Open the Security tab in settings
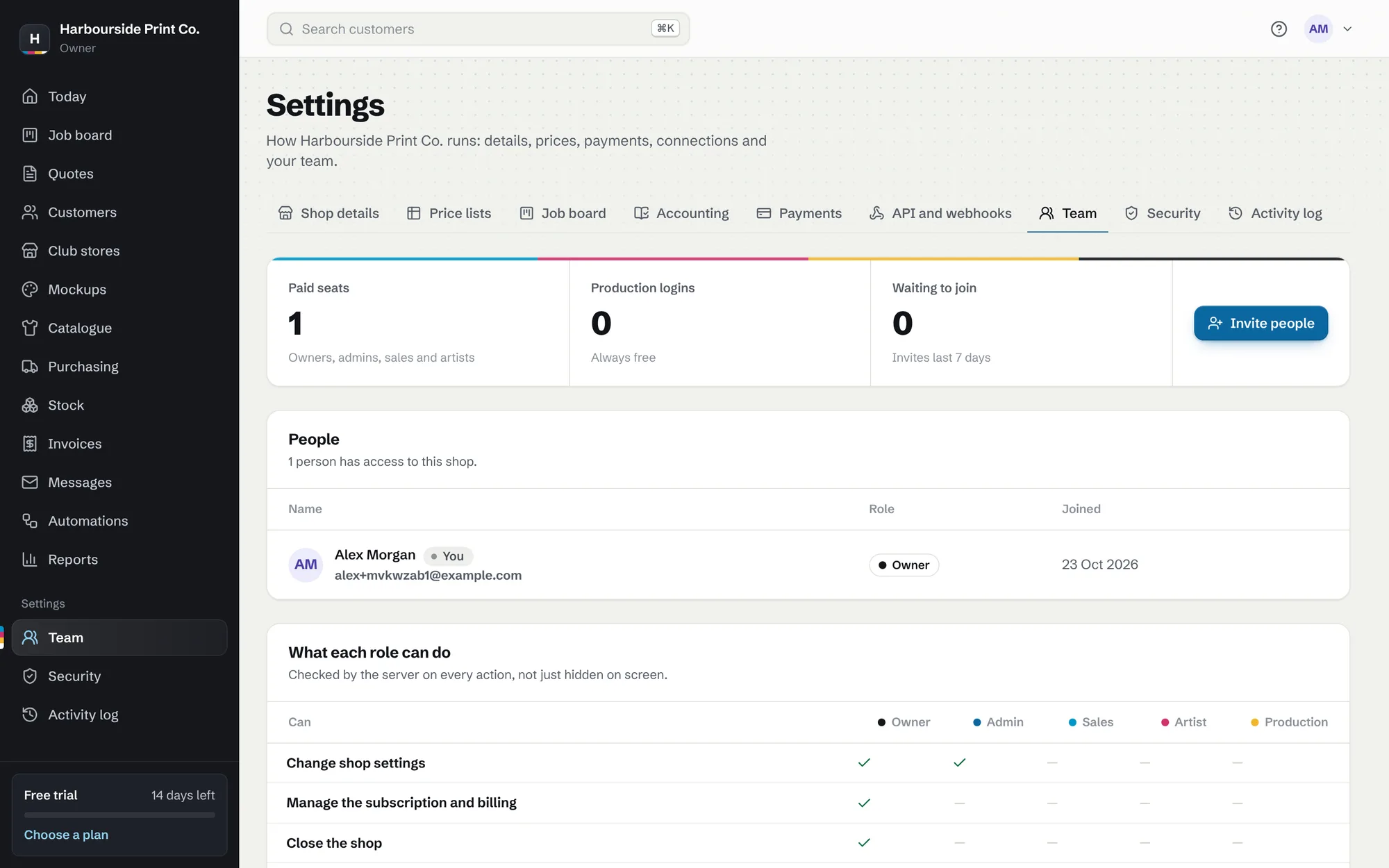 1163,213
